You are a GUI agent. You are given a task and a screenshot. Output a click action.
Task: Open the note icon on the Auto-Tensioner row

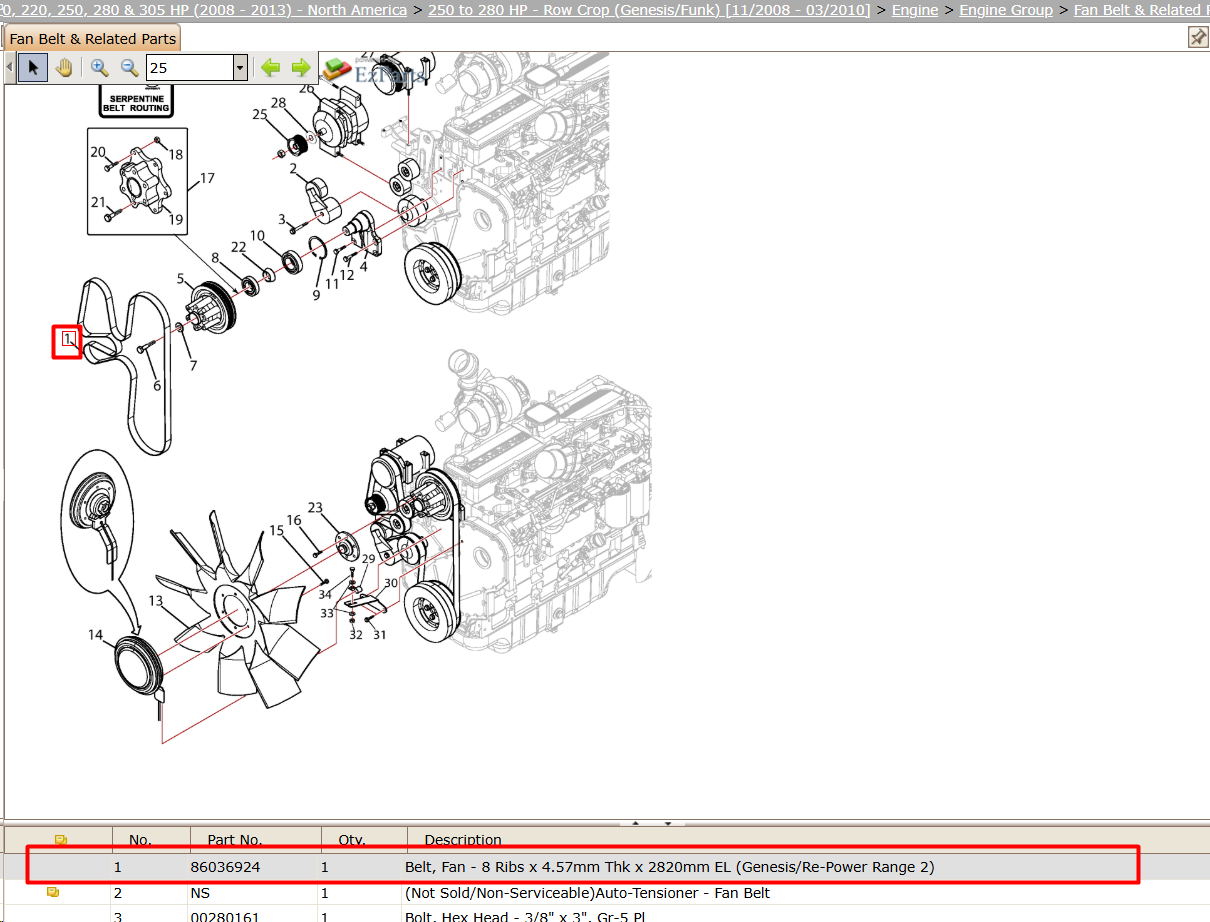53,892
